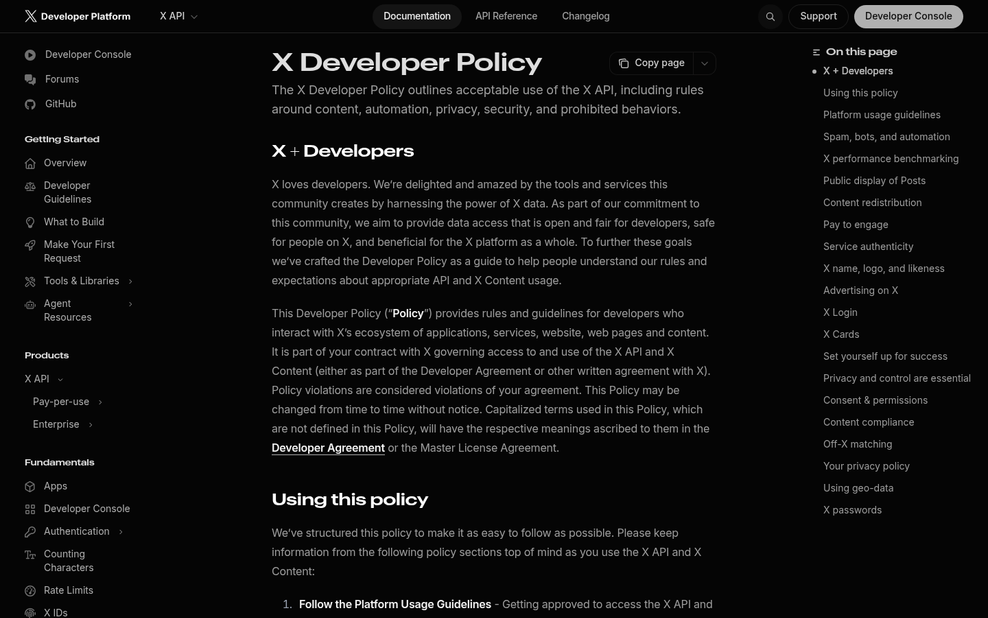Viewport: 988px width, 618px height.
Task: Expand the Authentication submenu chevron
Action: point(121,532)
